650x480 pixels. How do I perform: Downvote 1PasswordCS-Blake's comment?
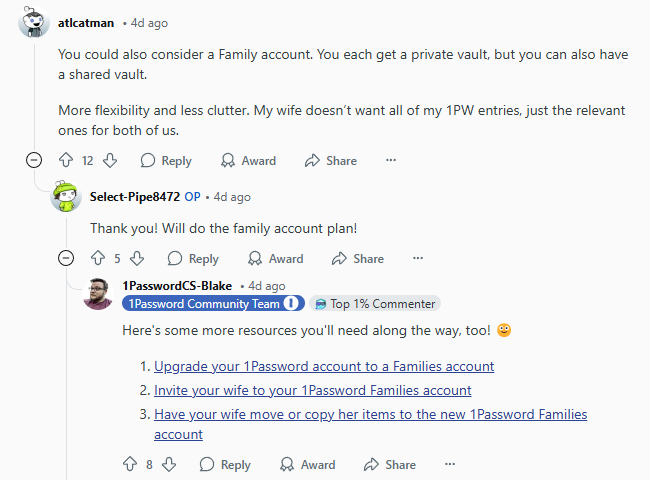169,464
